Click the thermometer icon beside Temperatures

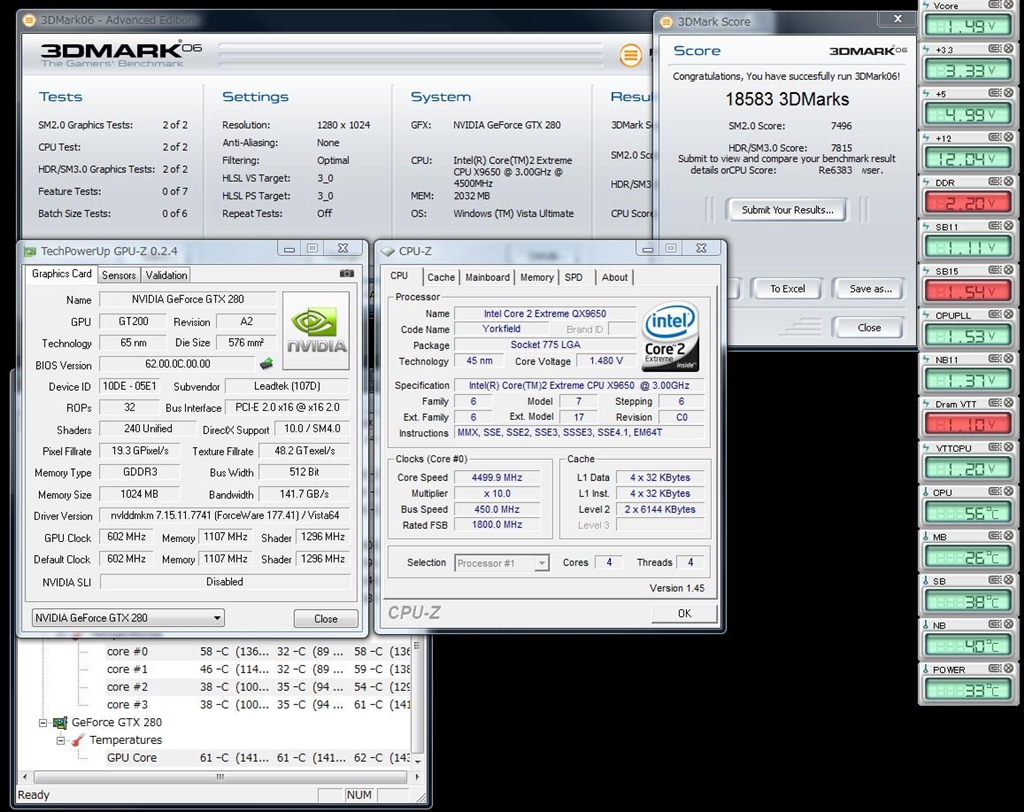coord(78,740)
